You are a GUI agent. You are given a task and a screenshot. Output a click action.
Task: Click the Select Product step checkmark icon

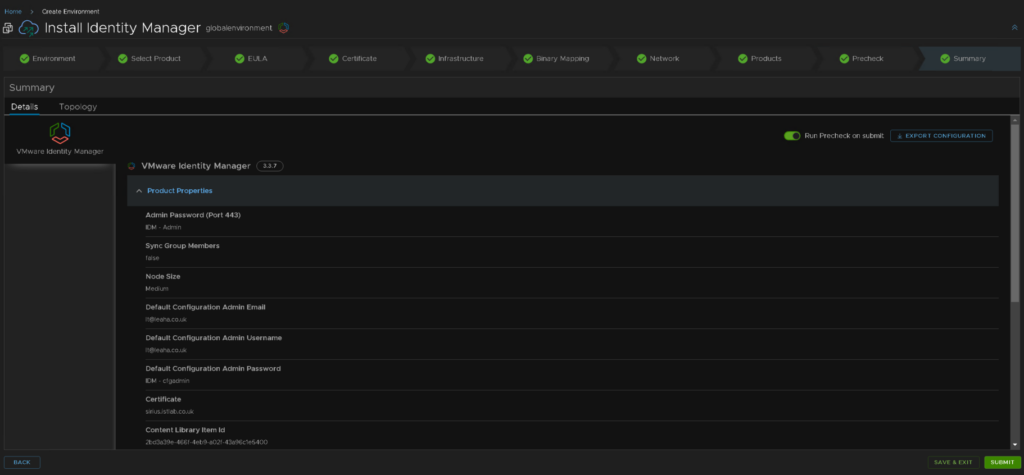(x=123, y=59)
